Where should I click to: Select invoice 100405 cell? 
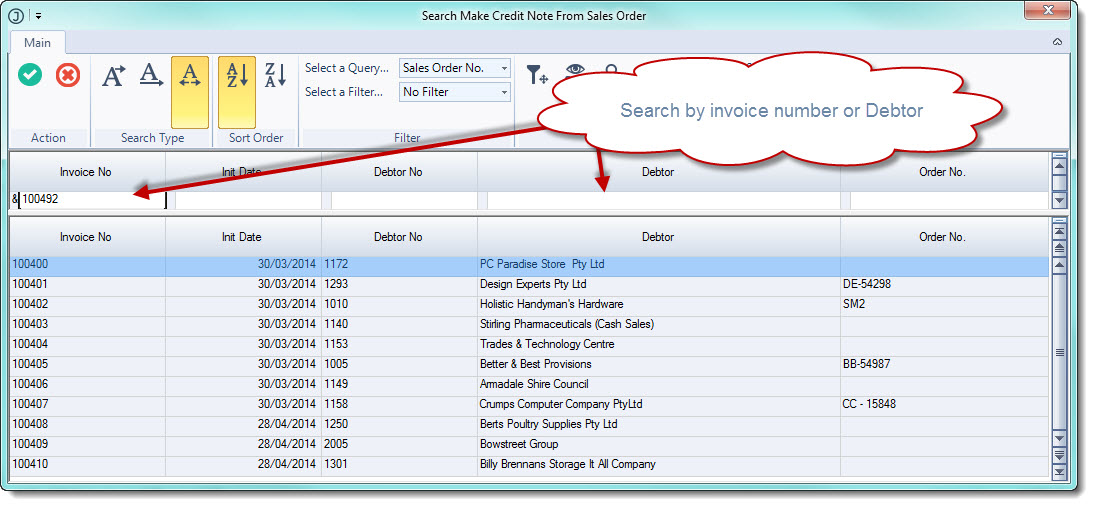87,364
